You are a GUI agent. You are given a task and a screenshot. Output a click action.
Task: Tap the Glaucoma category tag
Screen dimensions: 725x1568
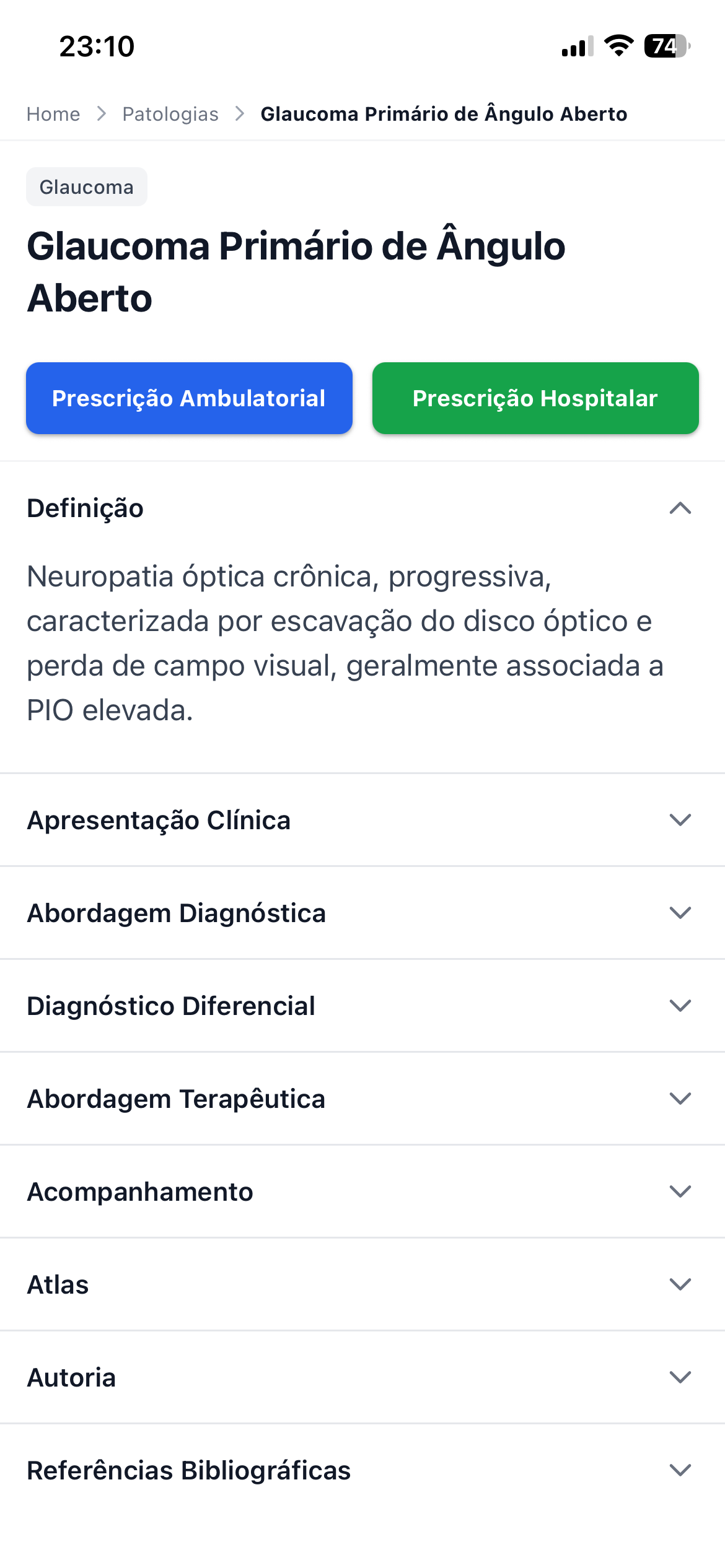86,187
